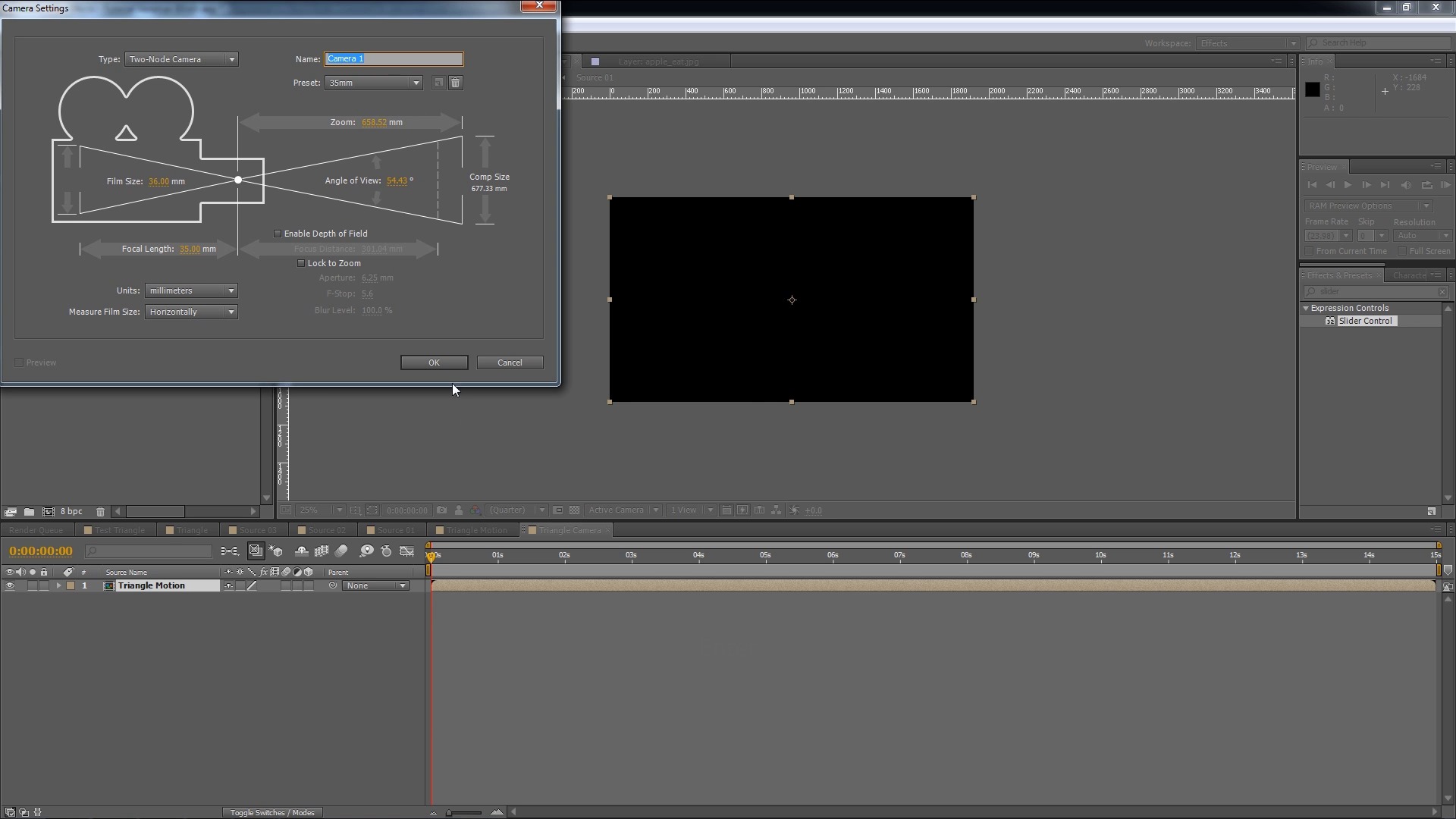
Task: Enable Depth of Field checkbox
Action: (278, 234)
